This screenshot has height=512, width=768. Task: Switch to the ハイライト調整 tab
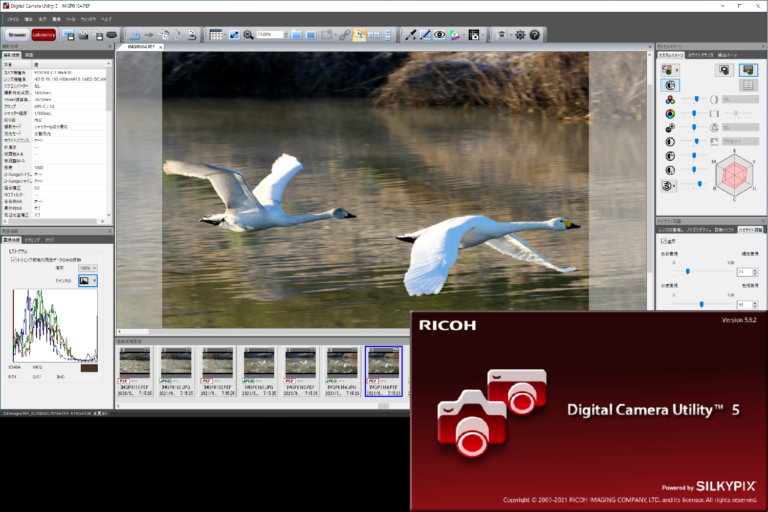(x=750, y=230)
